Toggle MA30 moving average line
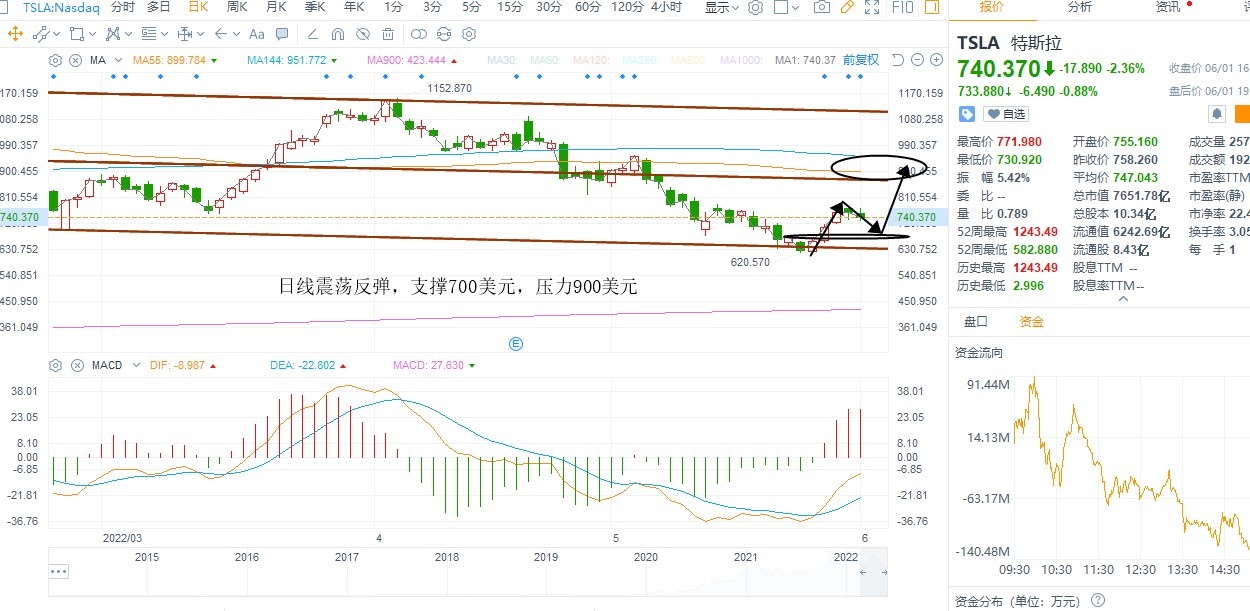 pyautogui.click(x=503, y=60)
